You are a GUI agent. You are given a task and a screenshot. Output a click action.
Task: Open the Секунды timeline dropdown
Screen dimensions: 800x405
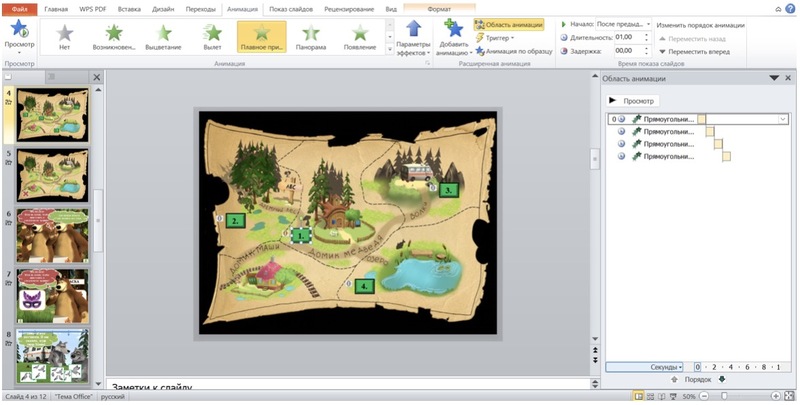coord(644,367)
